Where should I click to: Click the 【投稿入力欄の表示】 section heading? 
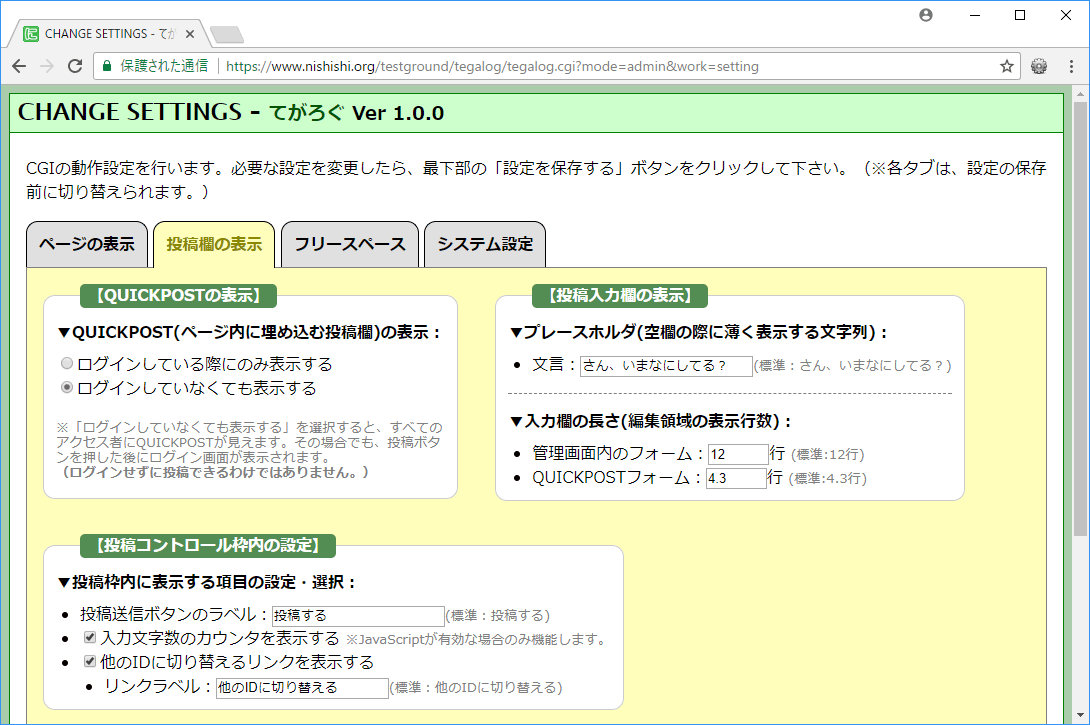point(619,295)
